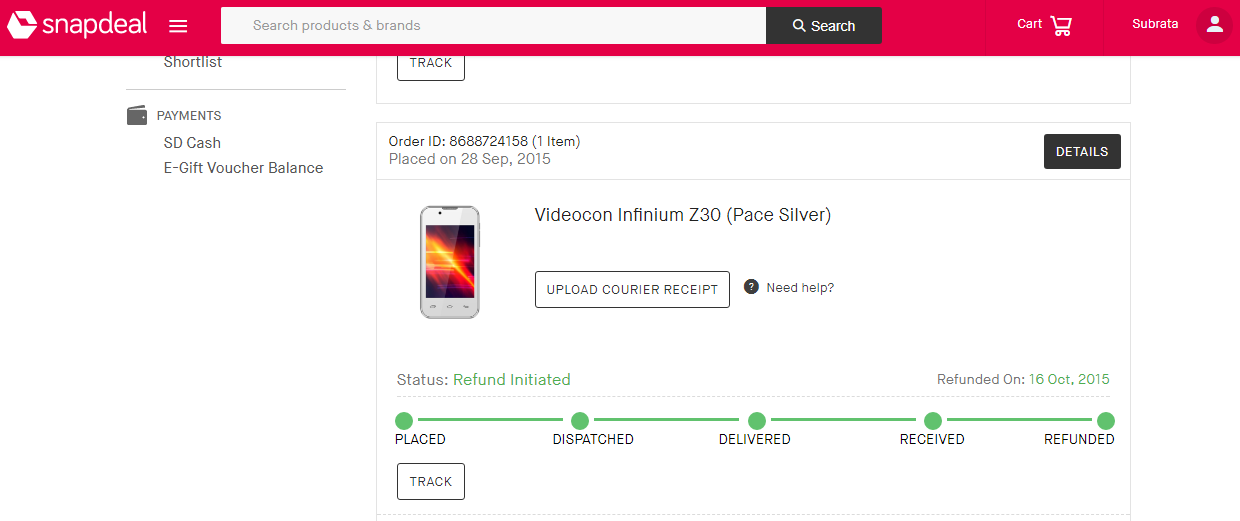Open the Videocon Infinium Z30 product title
This screenshot has width=1240, height=521.
pyautogui.click(x=682, y=215)
